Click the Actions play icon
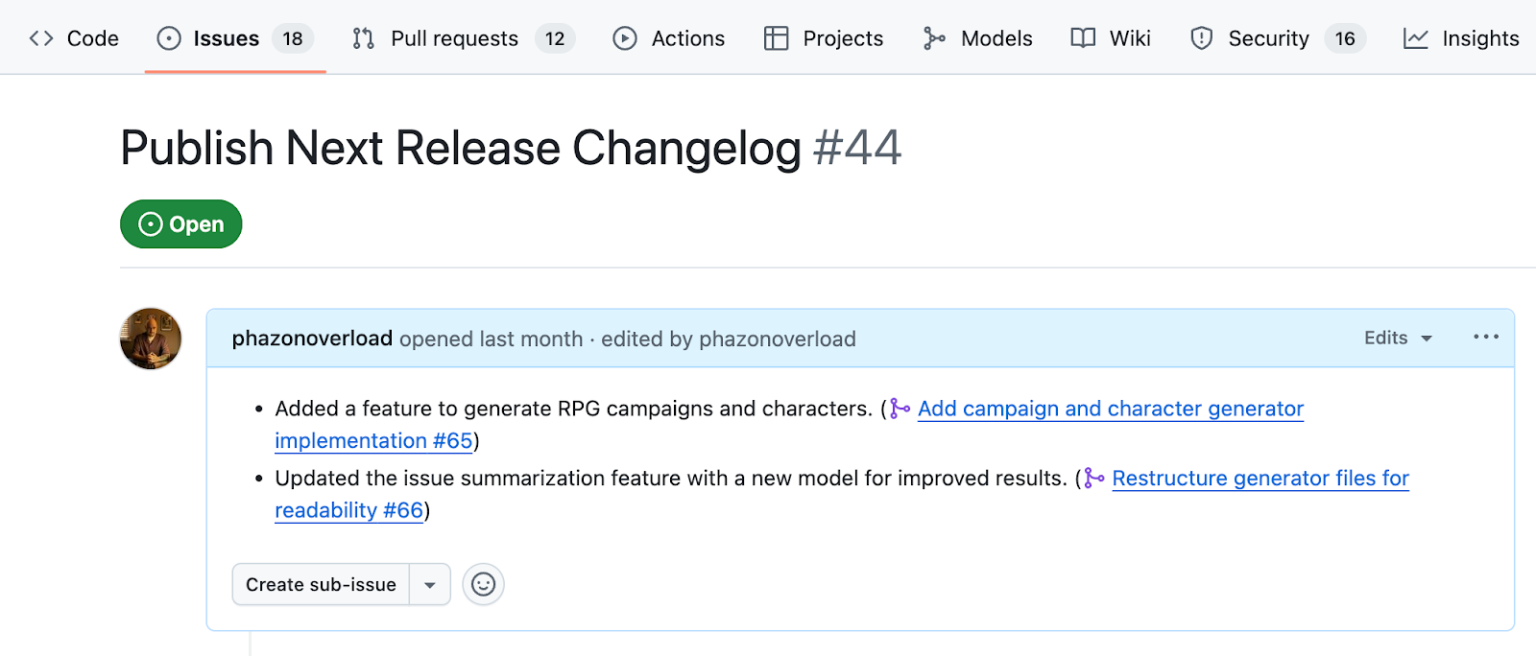 click(x=624, y=38)
